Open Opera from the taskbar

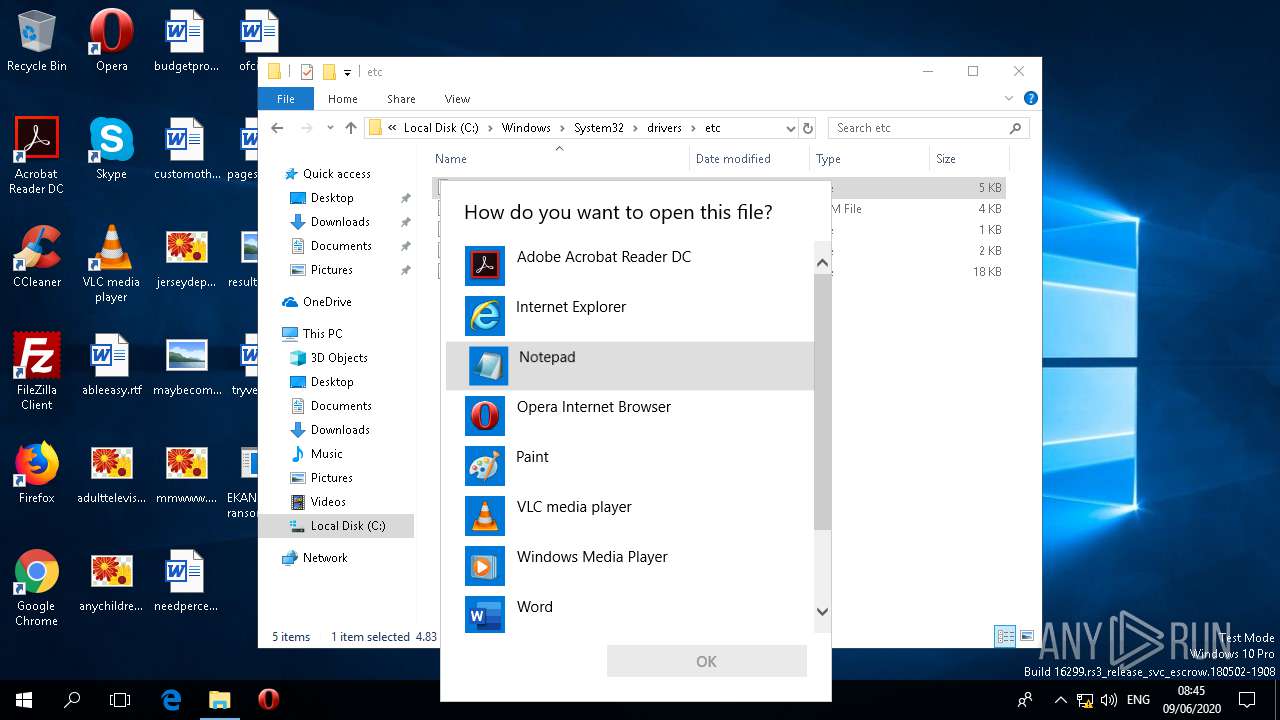pos(268,700)
